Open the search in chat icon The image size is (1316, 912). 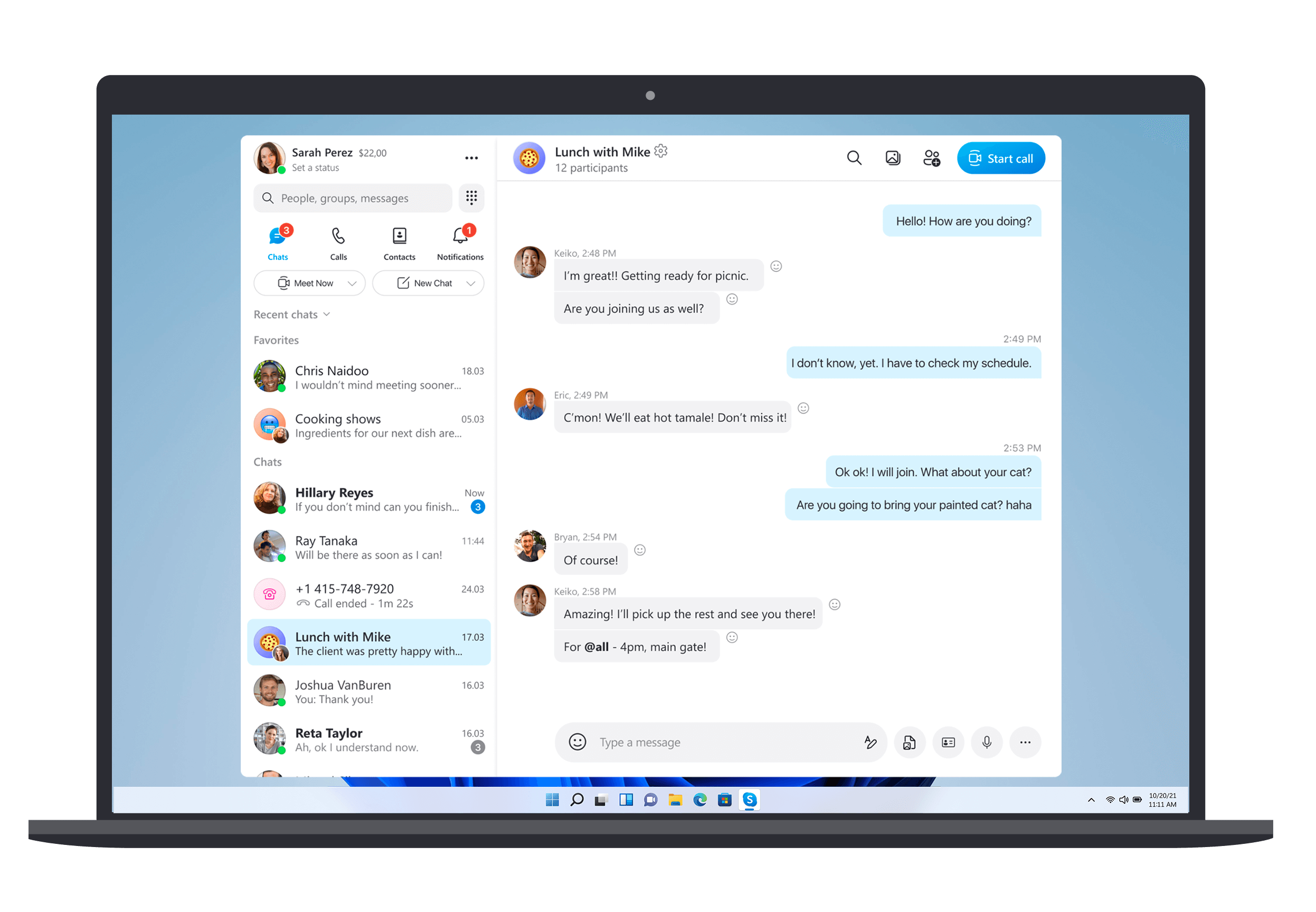point(854,158)
